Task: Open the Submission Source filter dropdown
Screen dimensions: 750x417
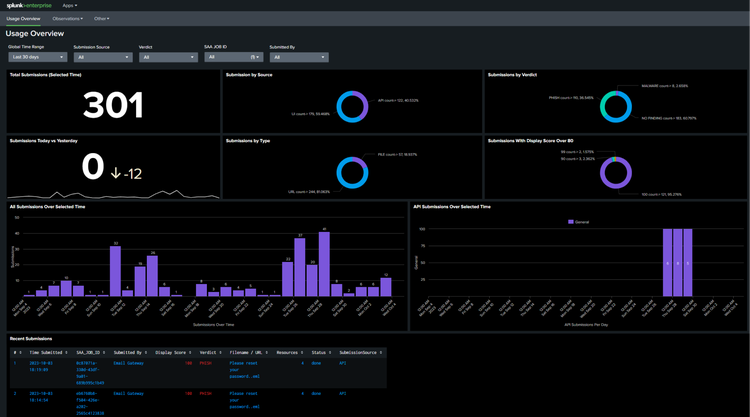Action: click(x=102, y=57)
